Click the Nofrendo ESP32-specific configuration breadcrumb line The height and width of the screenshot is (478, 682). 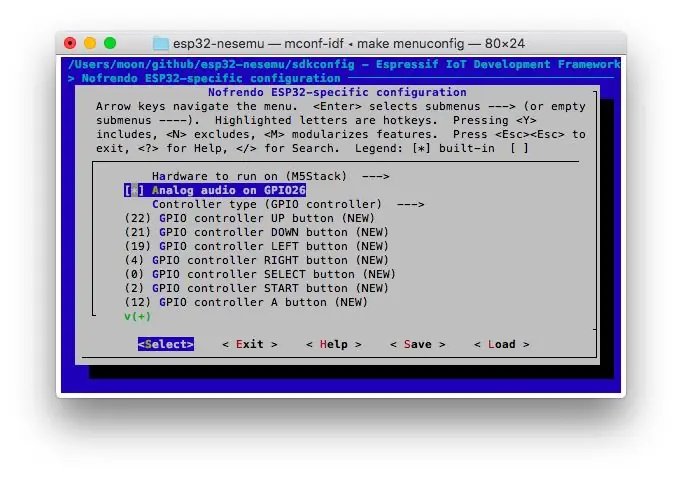click(x=204, y=78)
